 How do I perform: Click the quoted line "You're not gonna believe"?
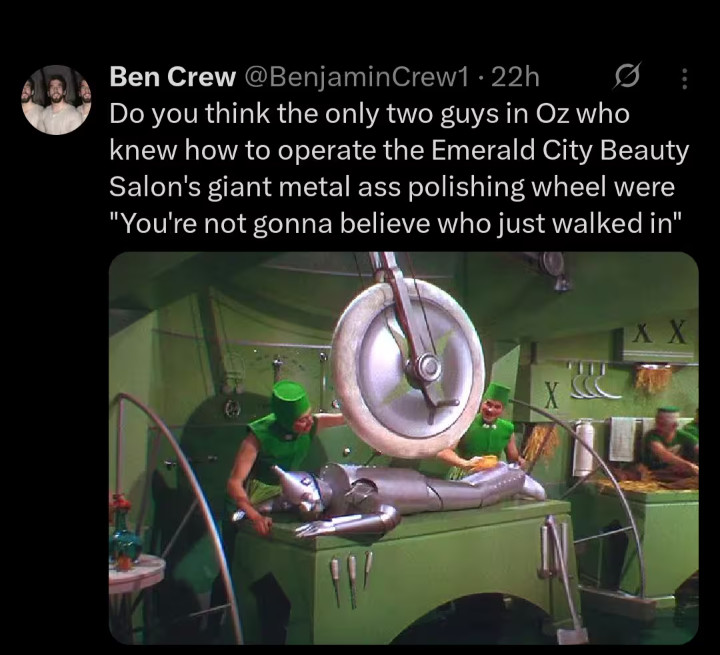(400, 223)
